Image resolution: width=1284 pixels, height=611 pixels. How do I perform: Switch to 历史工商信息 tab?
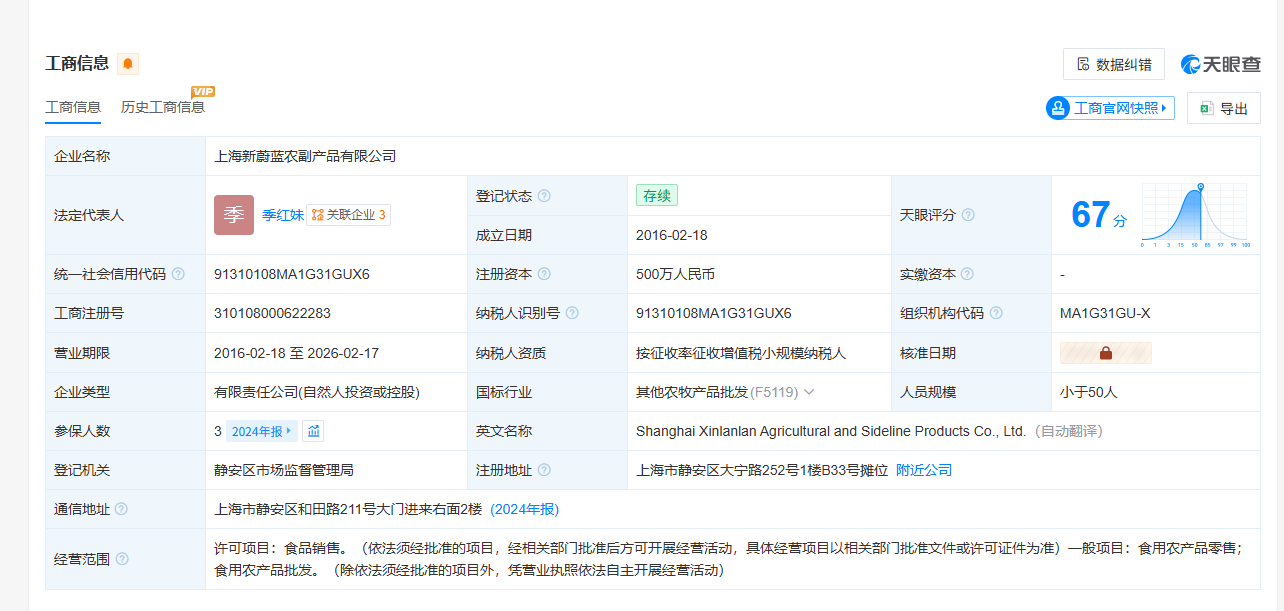(163, 107)
